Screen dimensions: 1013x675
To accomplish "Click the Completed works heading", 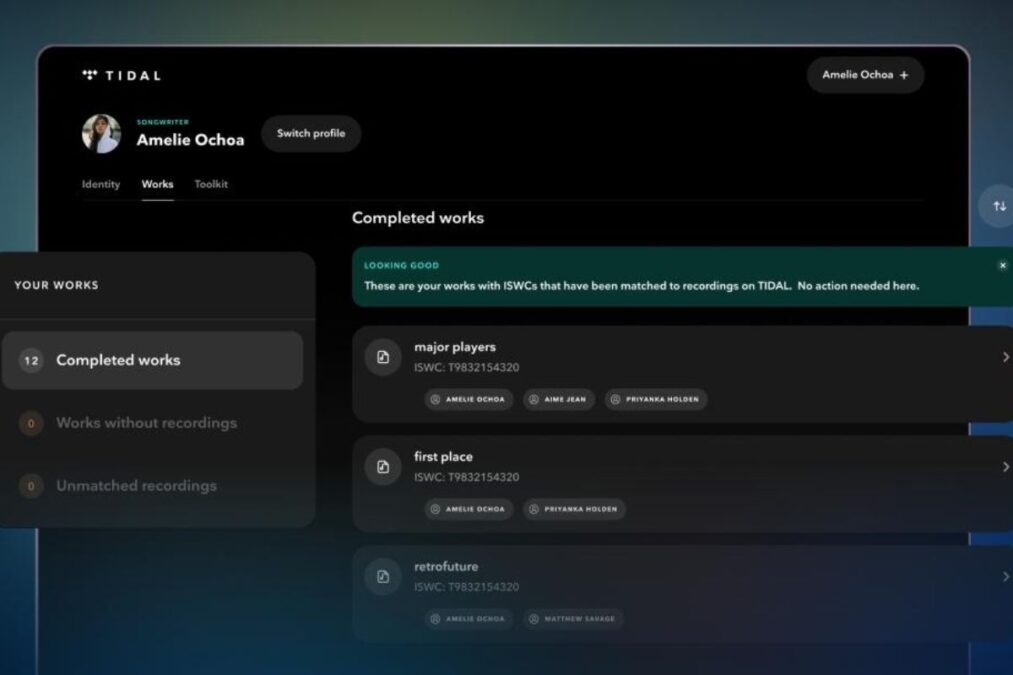I will pyautogui.click(x=418, y=218).
